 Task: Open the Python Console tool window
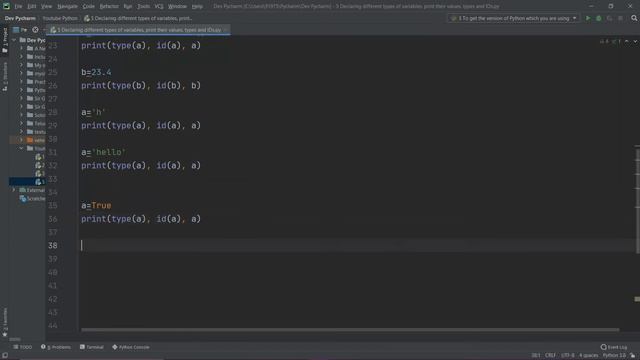[x=131, y=347]
